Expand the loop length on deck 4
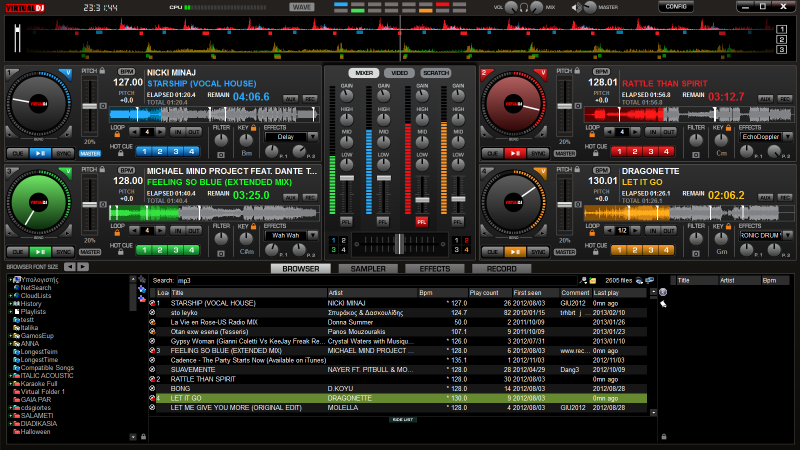Viewport: 800px width, 450px height. coord(635,231)
